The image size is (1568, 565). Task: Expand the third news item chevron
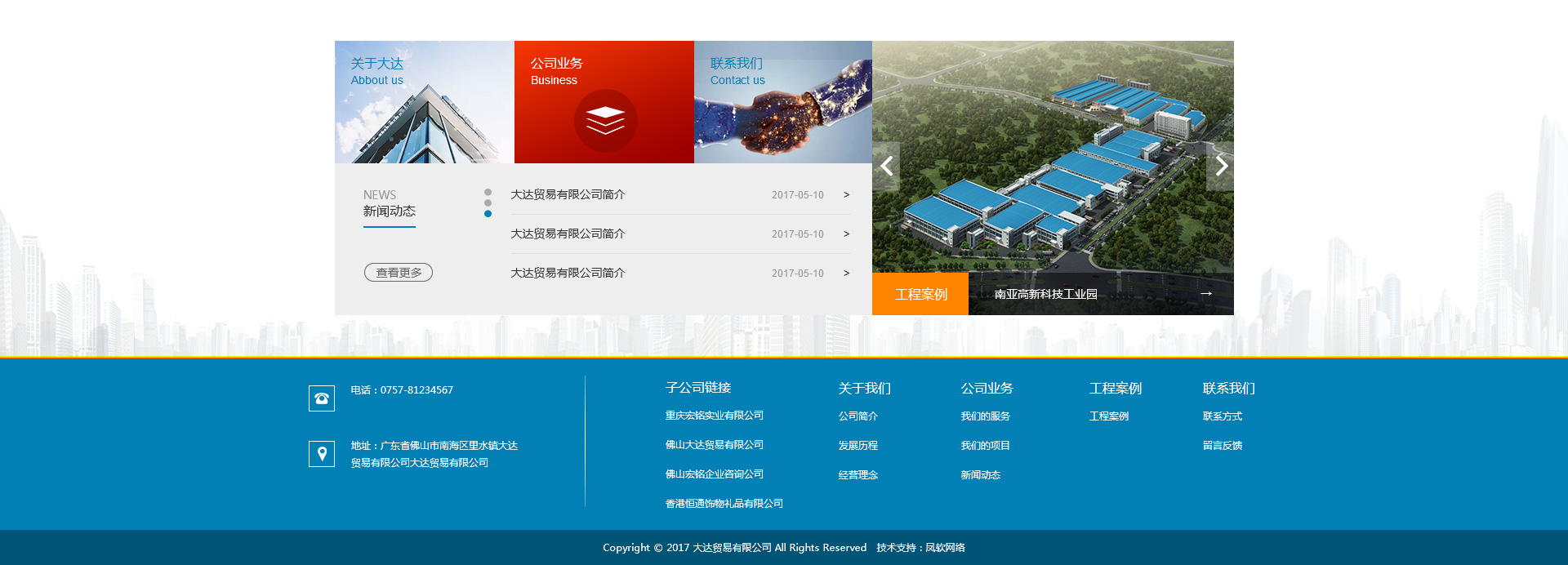coord(846,274)
